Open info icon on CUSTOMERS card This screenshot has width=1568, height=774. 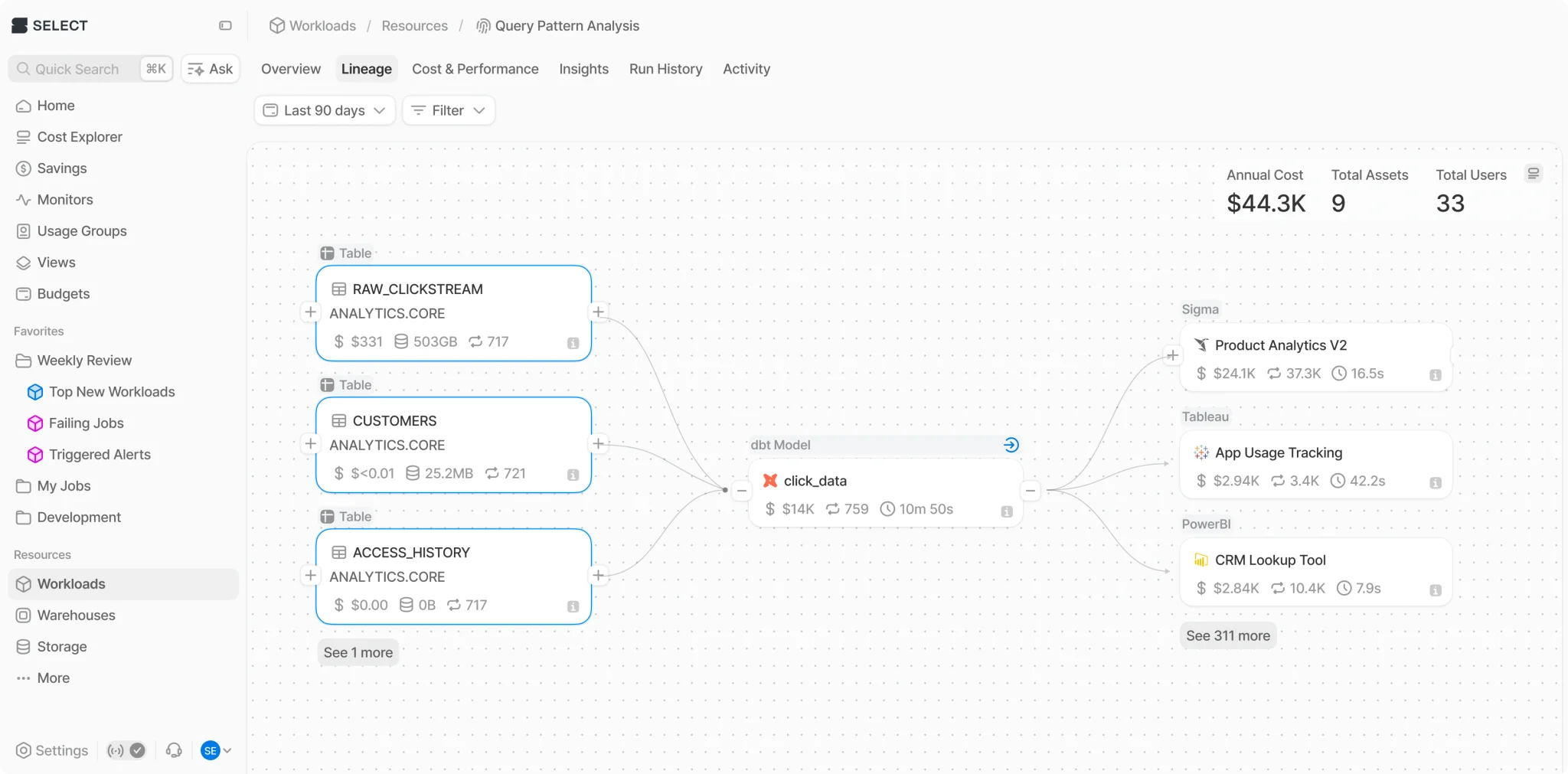(573, 475)
